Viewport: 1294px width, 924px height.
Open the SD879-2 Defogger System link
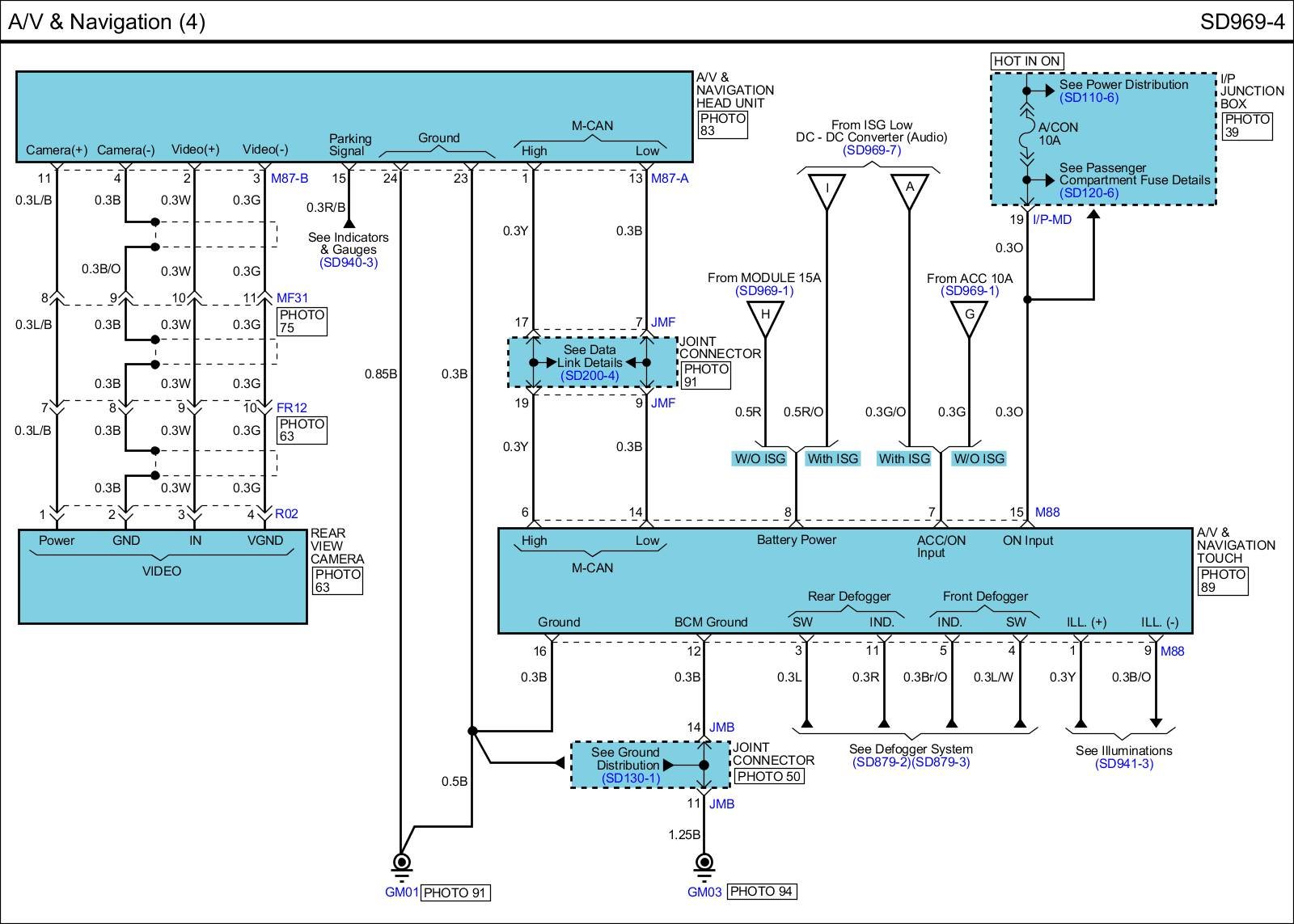(881, 762)
